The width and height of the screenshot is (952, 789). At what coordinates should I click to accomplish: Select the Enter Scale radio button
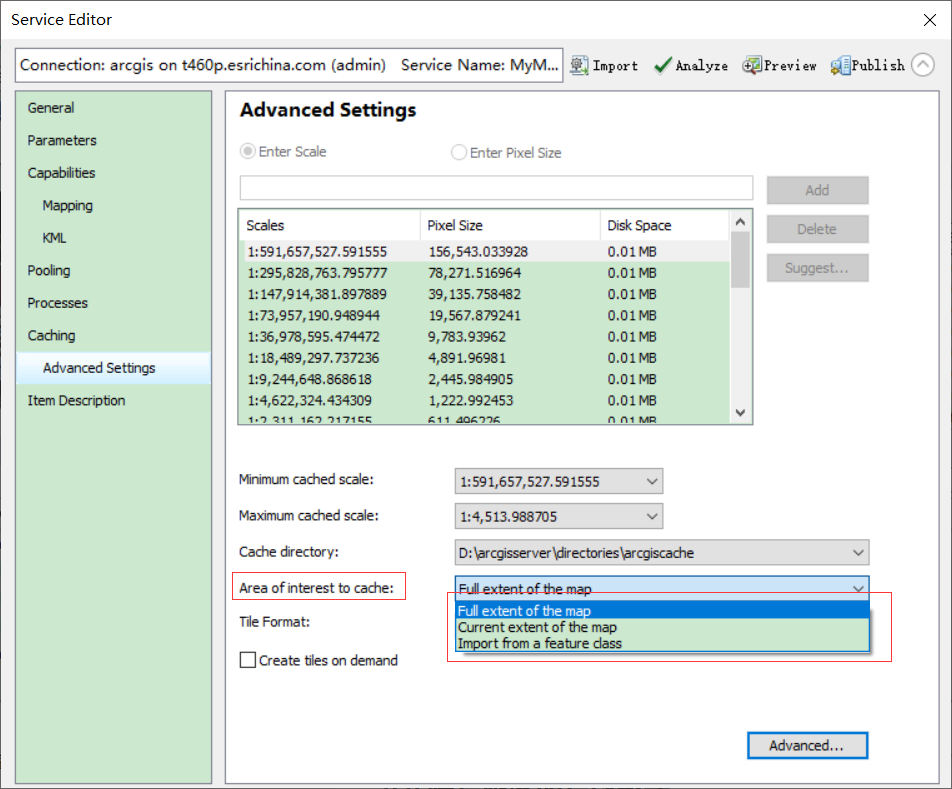click(x=247, y=151)
